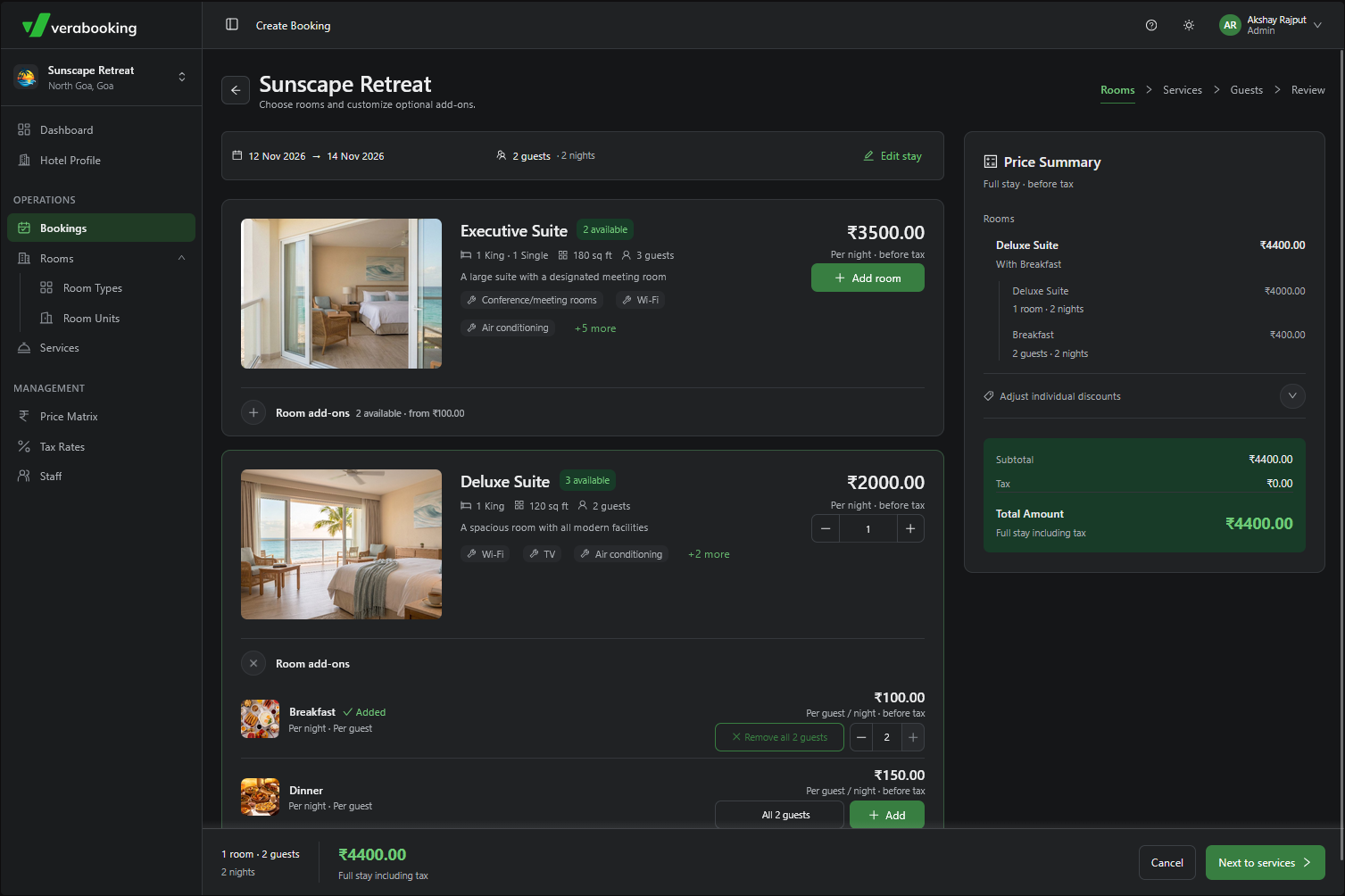Viewport: 1345px width, 896px height.
Task: Go to the Services step
Action: coord(1183,90)
